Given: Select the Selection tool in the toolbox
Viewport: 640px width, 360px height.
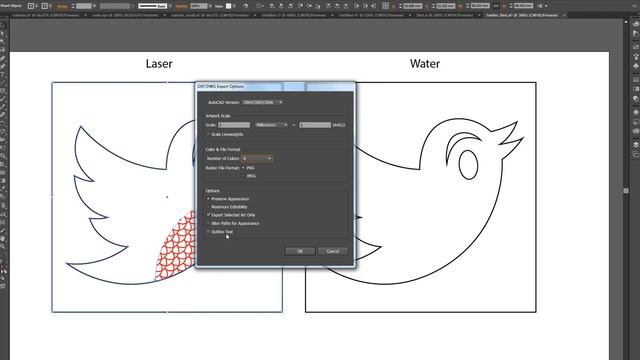Looking at the screenshot, I should [x=3, y=25].
